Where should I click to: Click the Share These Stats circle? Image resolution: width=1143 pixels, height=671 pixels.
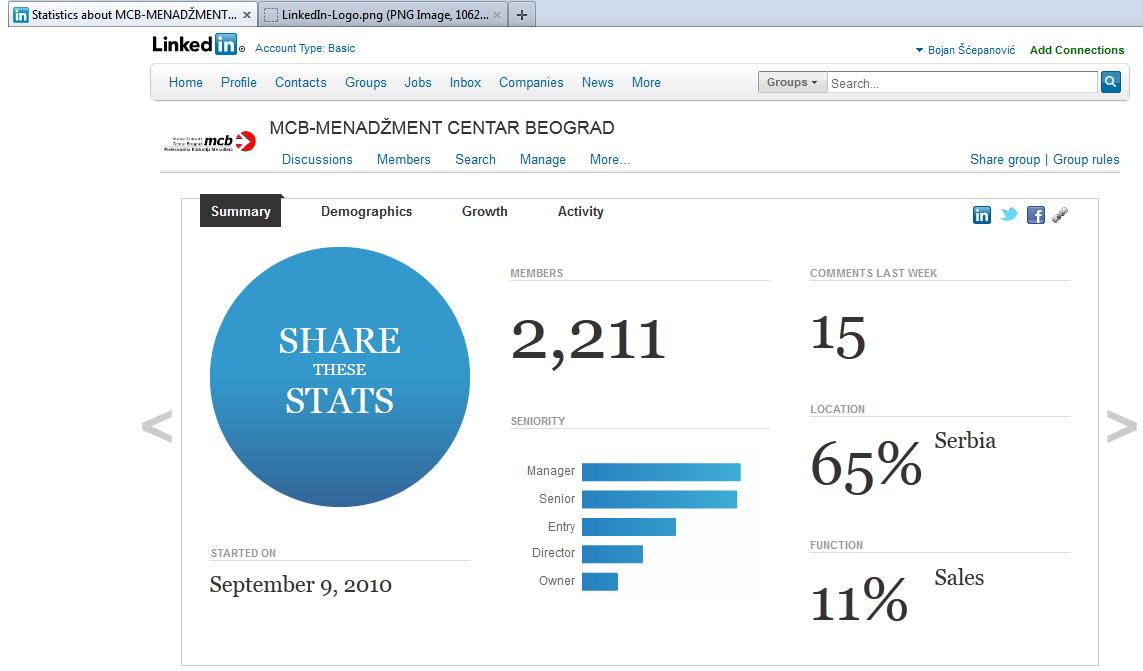click(x=340, y=376)
